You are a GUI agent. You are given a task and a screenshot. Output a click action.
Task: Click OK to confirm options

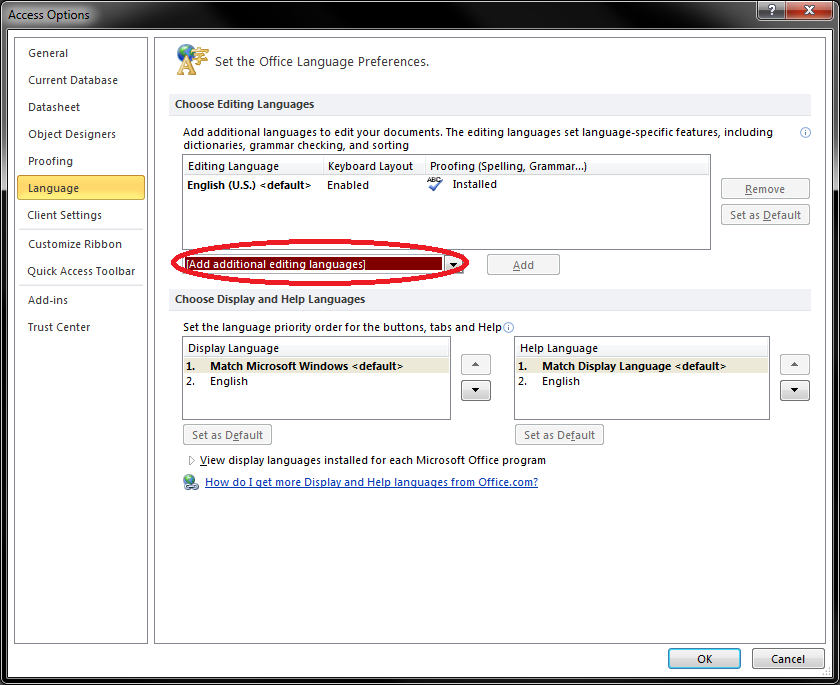click(x=704, y=659)
